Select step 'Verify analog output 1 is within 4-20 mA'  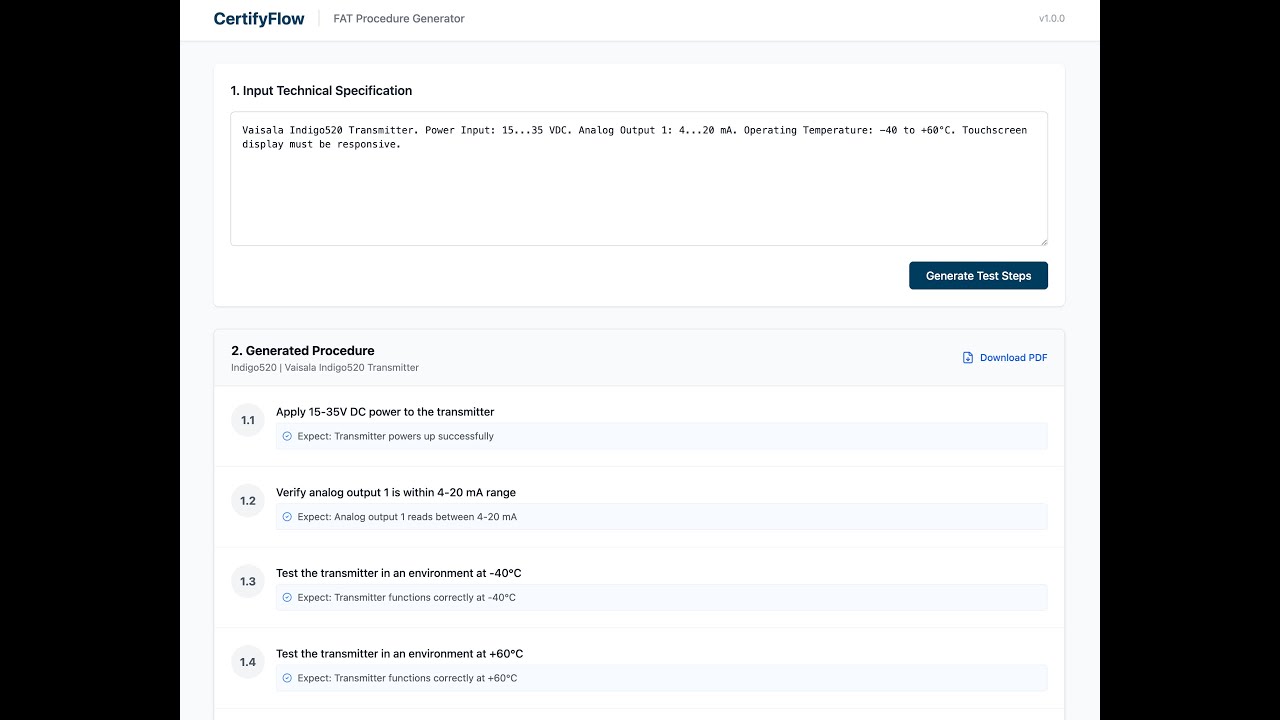(396, 492)
